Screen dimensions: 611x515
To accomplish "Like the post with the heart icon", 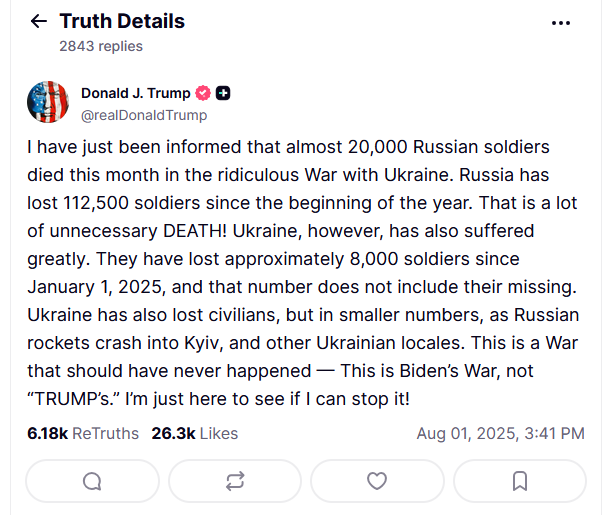I will click(x=377, y=481).
